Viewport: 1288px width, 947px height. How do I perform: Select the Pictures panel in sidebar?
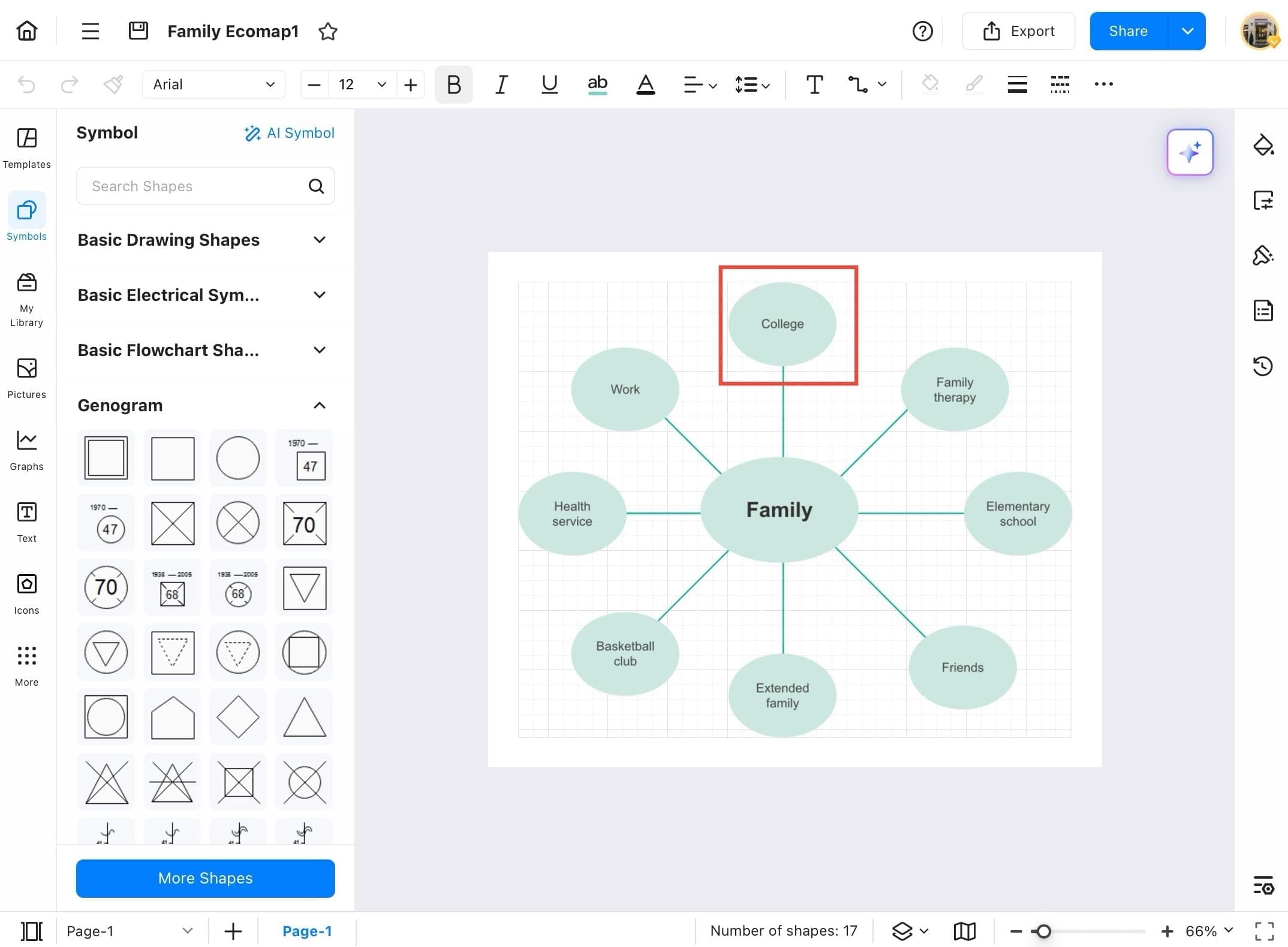coord(26,378)
